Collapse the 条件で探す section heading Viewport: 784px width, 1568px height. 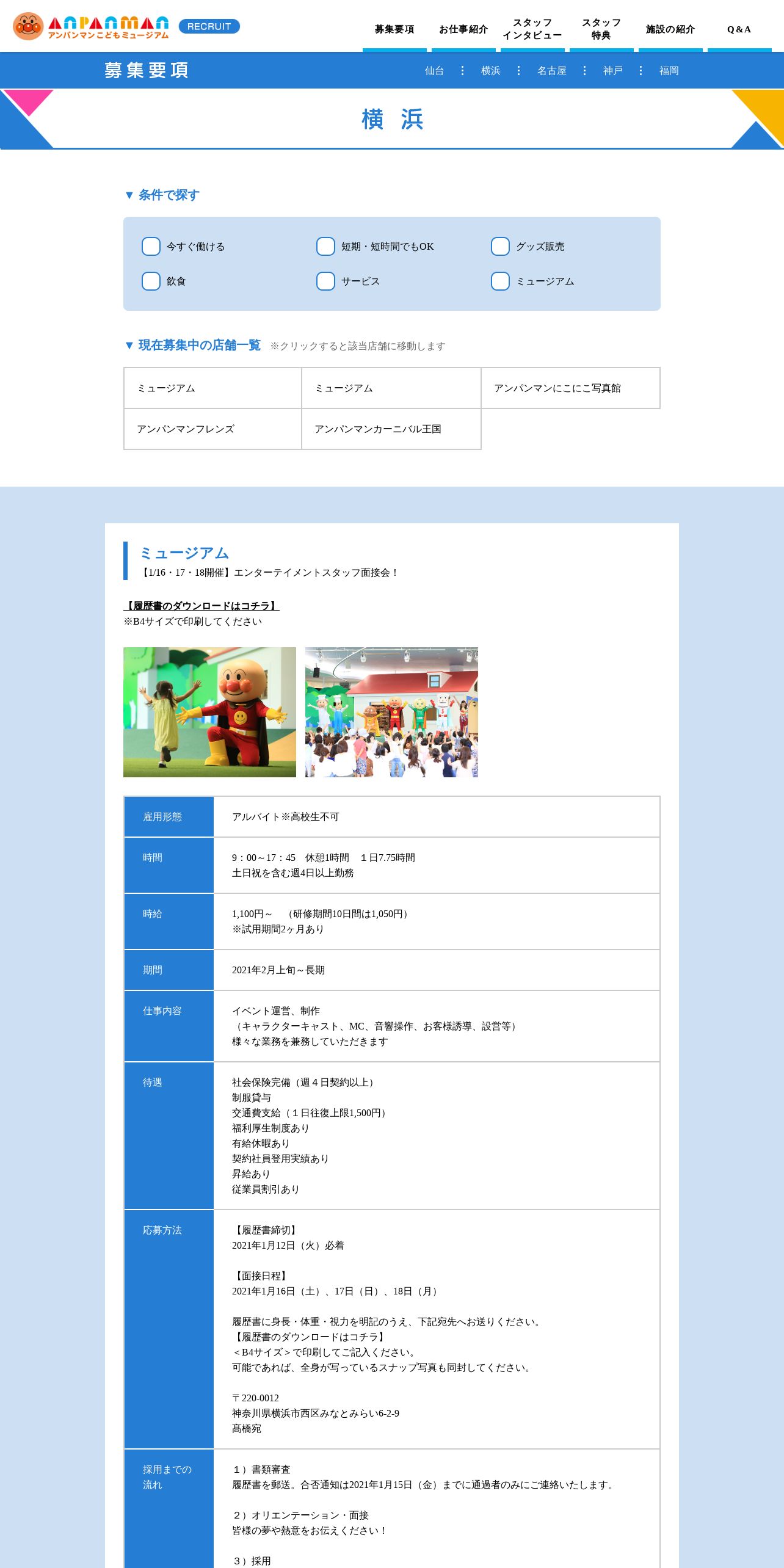pyautogui.click(x=162, y=195)
